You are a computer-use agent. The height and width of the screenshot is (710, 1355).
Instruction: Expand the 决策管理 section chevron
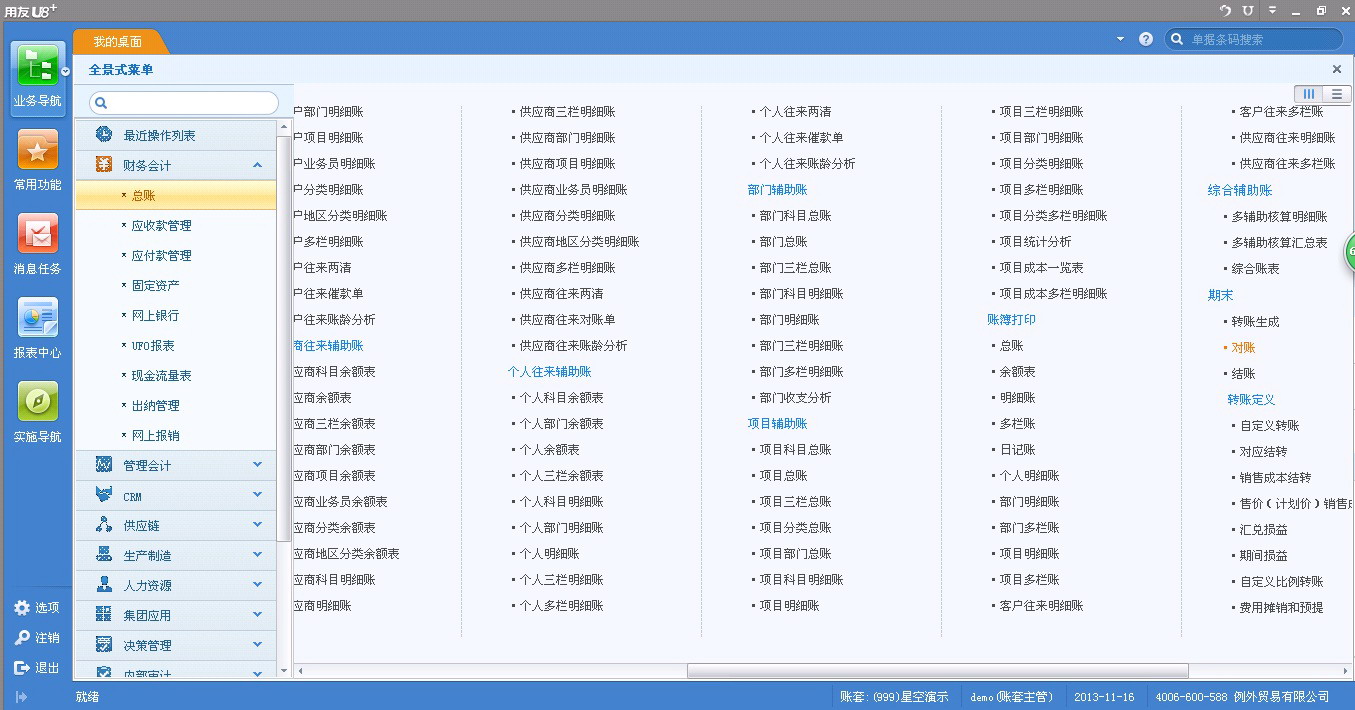(x=258, y=645)
